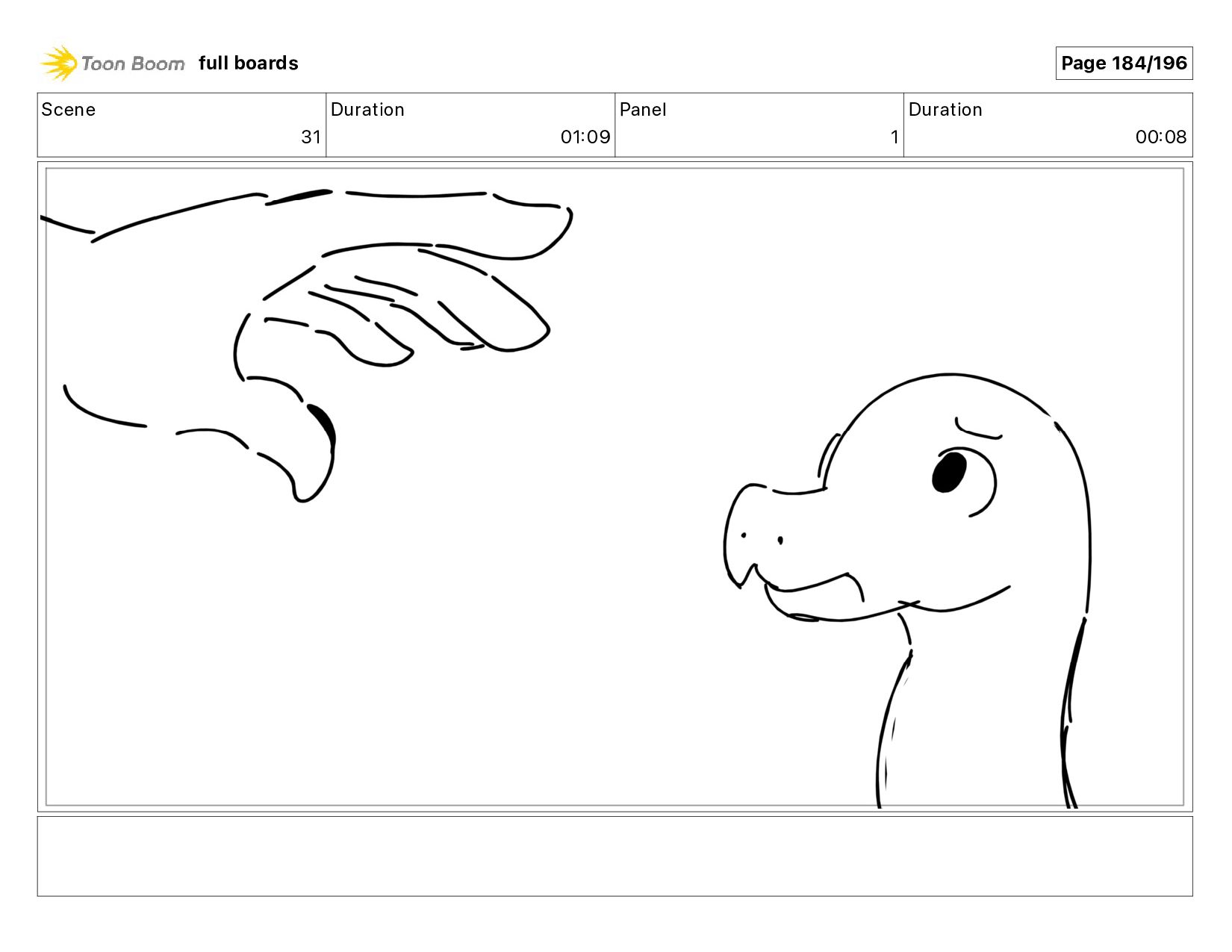Click the scene number '31'
Screen dimensions: 1232x952
point(311,137)
